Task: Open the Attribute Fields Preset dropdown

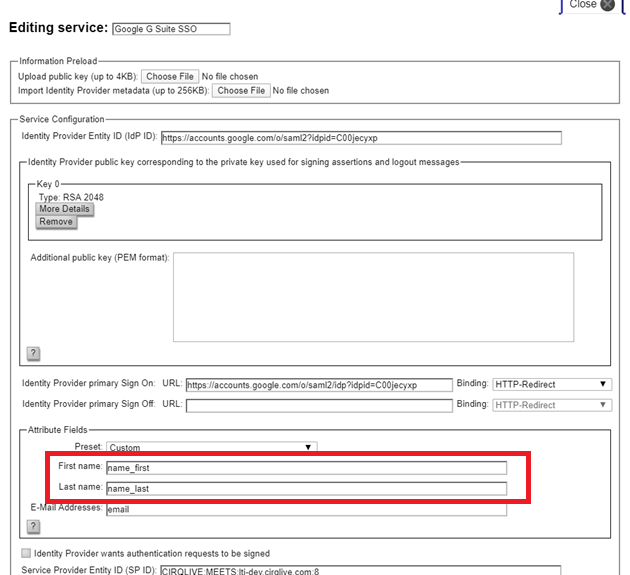Action: (212, 447)
